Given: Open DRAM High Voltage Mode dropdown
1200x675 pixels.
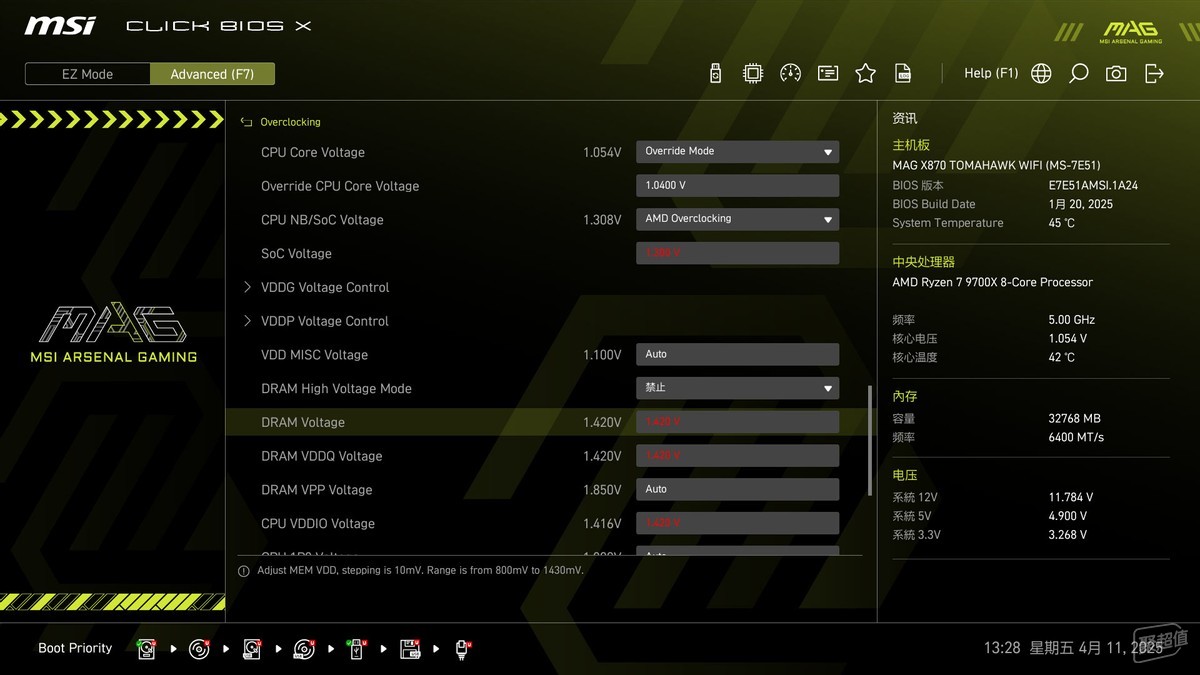Looking at the screenshot, I should point(737,387).
